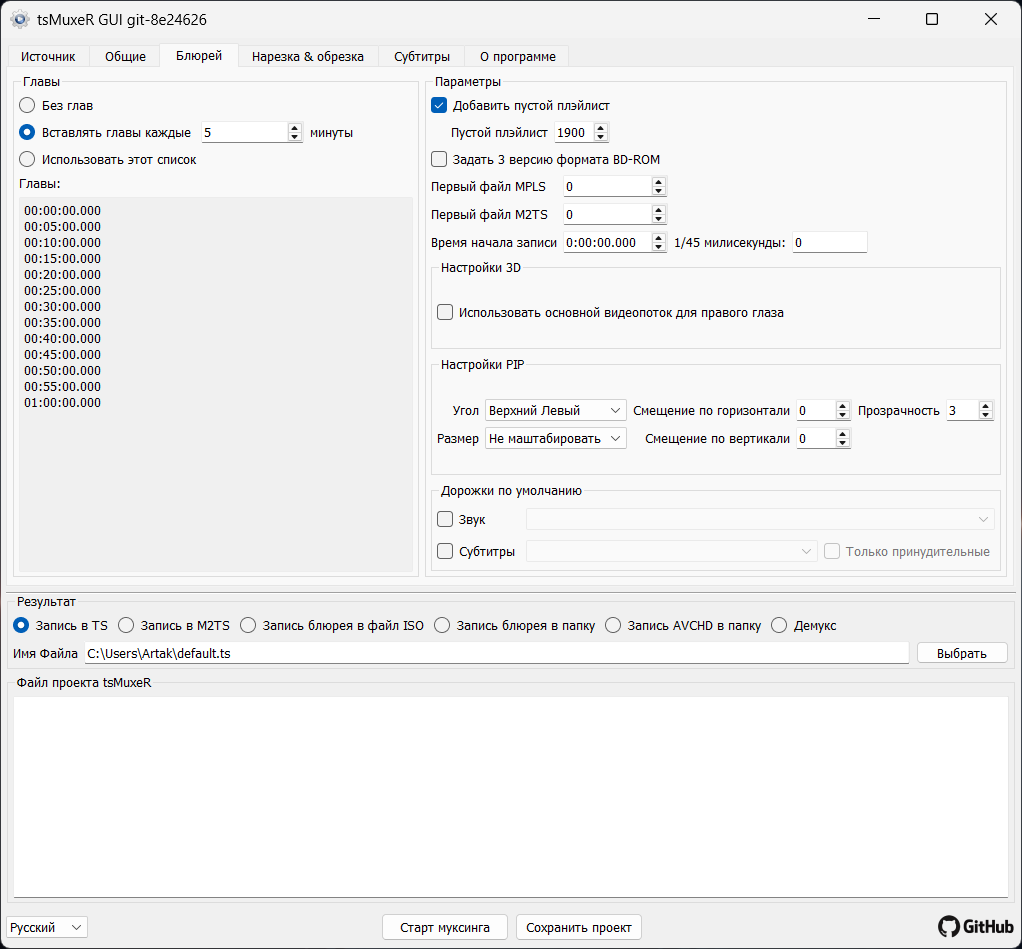
Task: Click the 1/45 милисекунды input field
Action: tap(830, 242)
